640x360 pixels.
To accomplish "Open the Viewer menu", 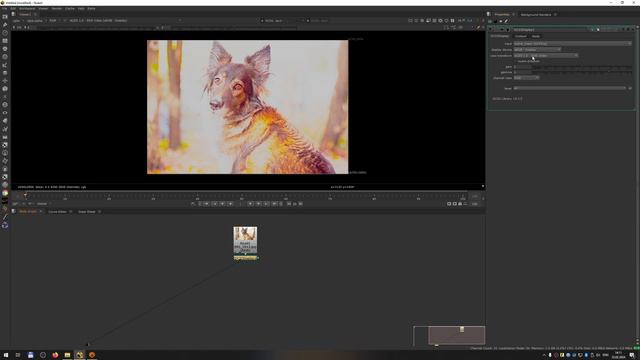I will pos(43,8).
